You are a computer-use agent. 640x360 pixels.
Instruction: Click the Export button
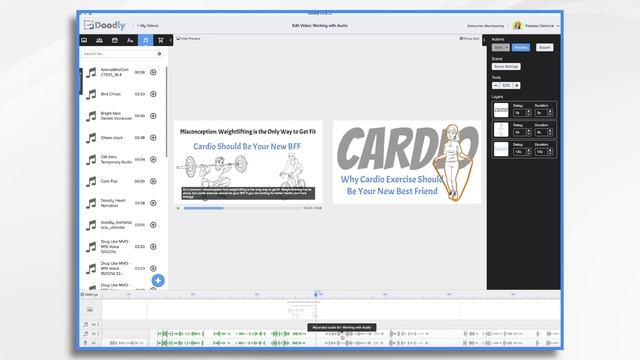pos(544,47)
